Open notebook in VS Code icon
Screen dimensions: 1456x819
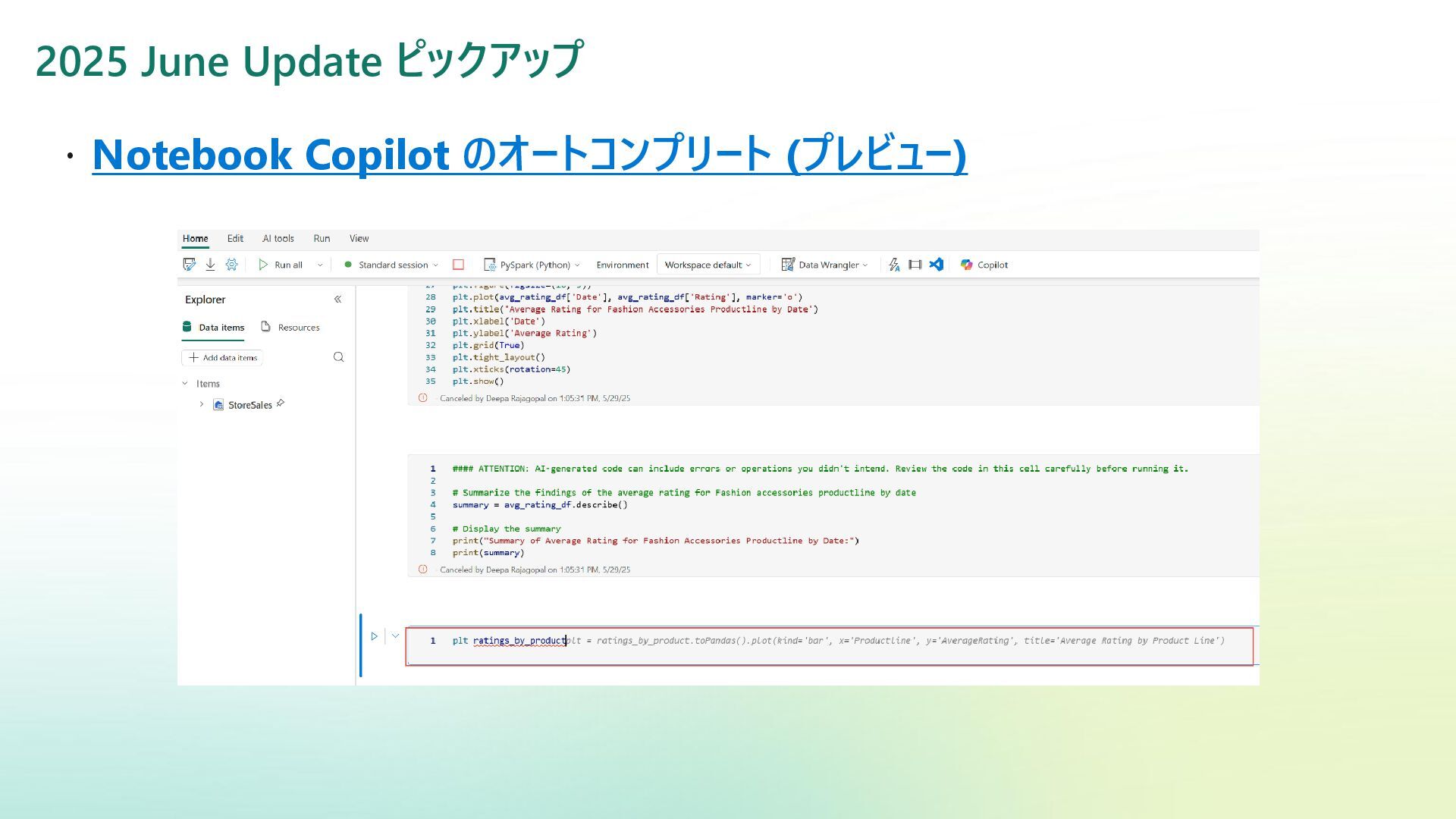pos(937,265)
